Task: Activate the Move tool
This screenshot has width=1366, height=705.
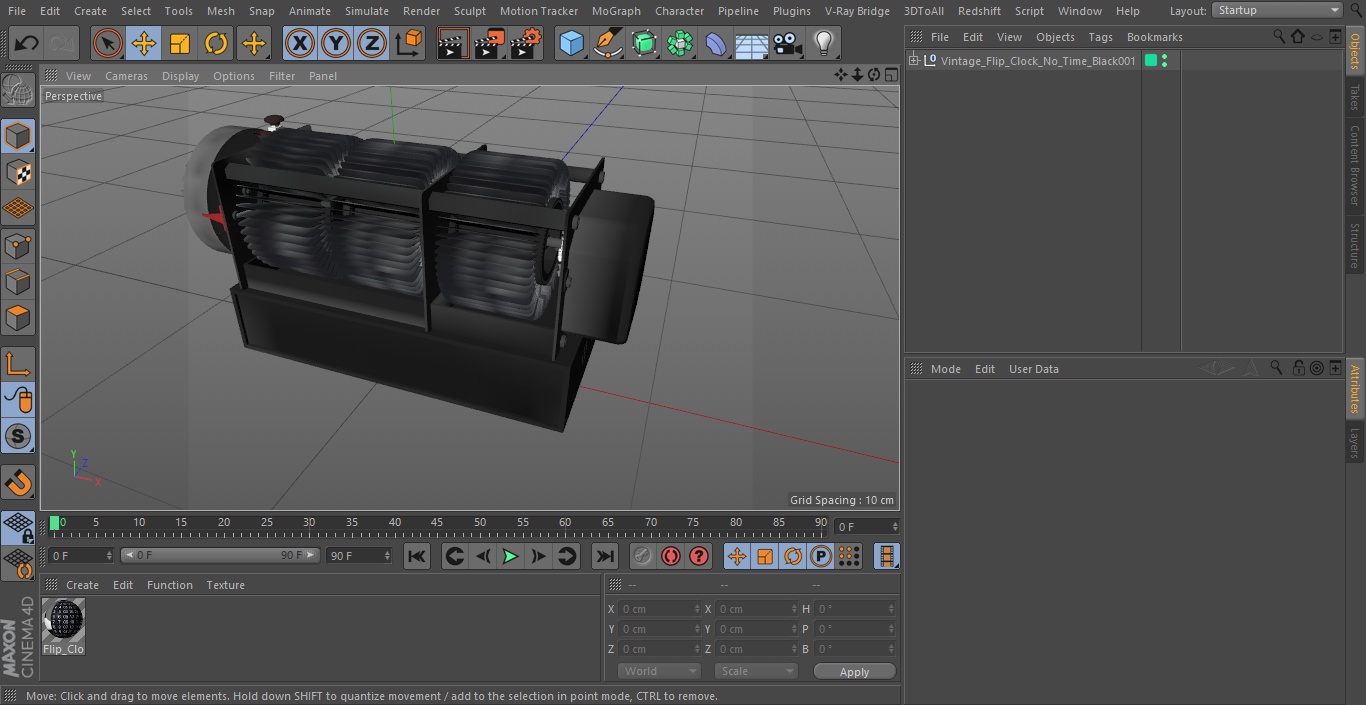Action: click(144, 43)
